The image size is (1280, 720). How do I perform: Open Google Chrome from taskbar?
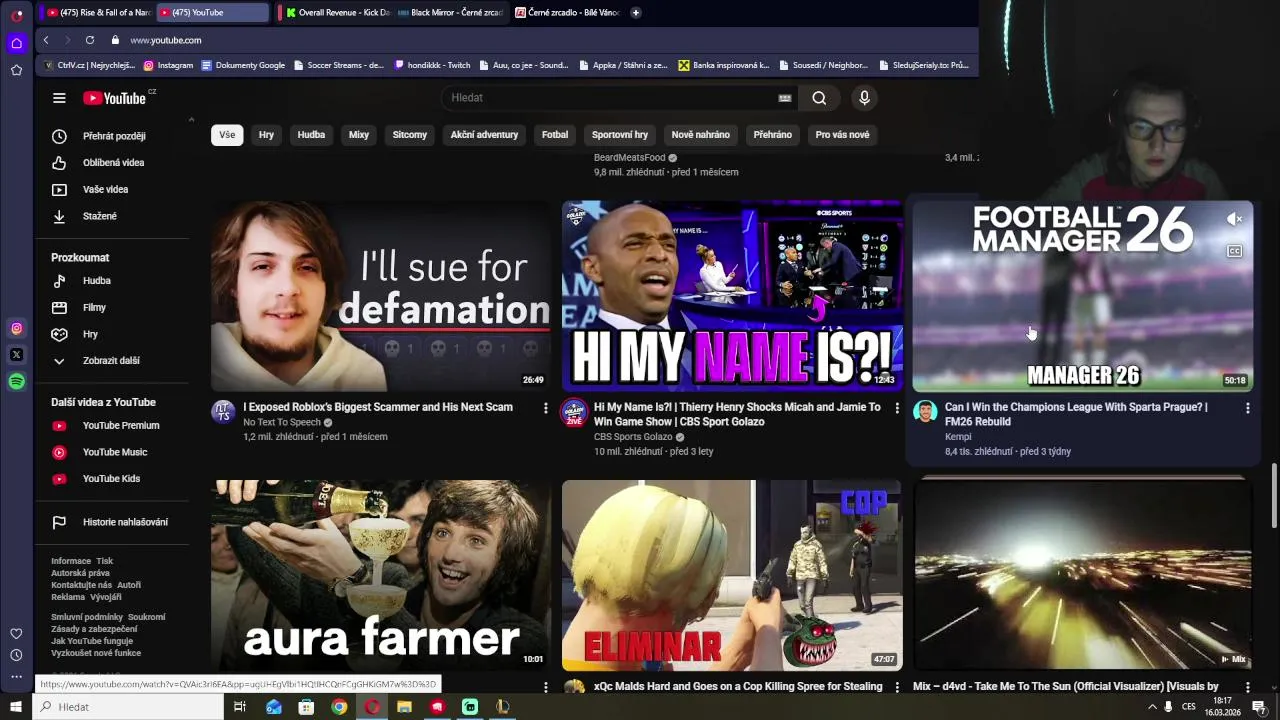(339, 707)
